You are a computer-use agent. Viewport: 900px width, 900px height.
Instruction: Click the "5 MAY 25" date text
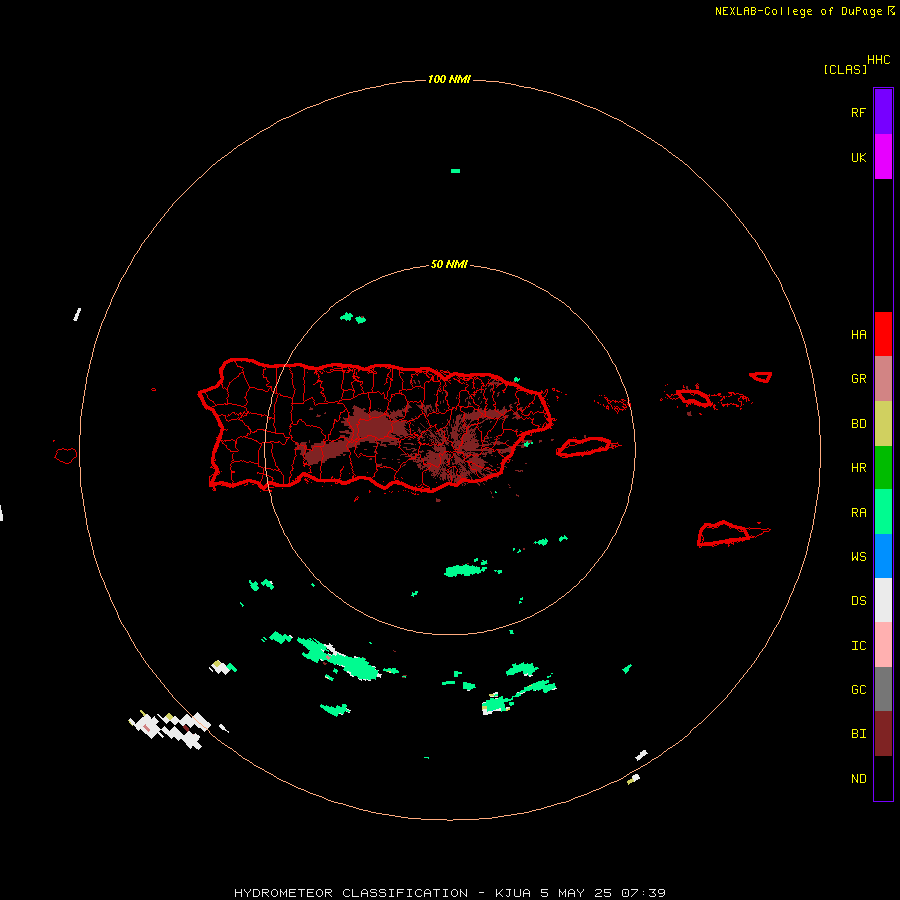pos(576,893)
